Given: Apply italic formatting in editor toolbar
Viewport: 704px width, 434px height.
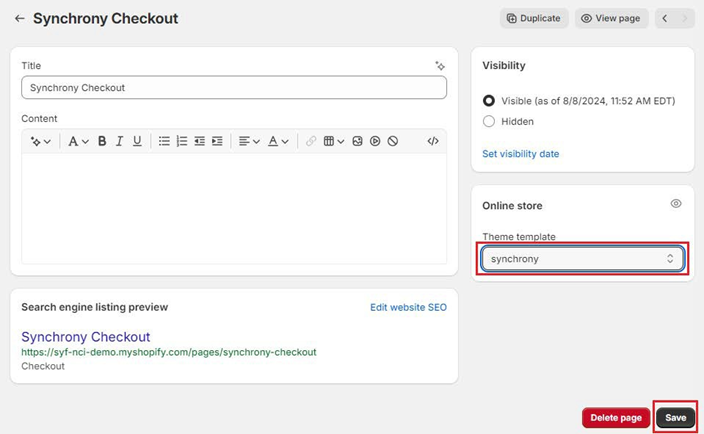Looking at the screenshot, I should coord(119,141).
